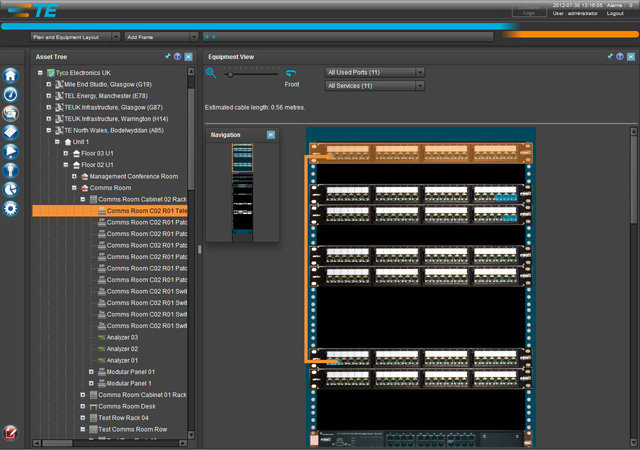Open the Home icon in left sidebar
Image resolution: width=640 pixels, height=450 pixels.
(x=11, y=76)
